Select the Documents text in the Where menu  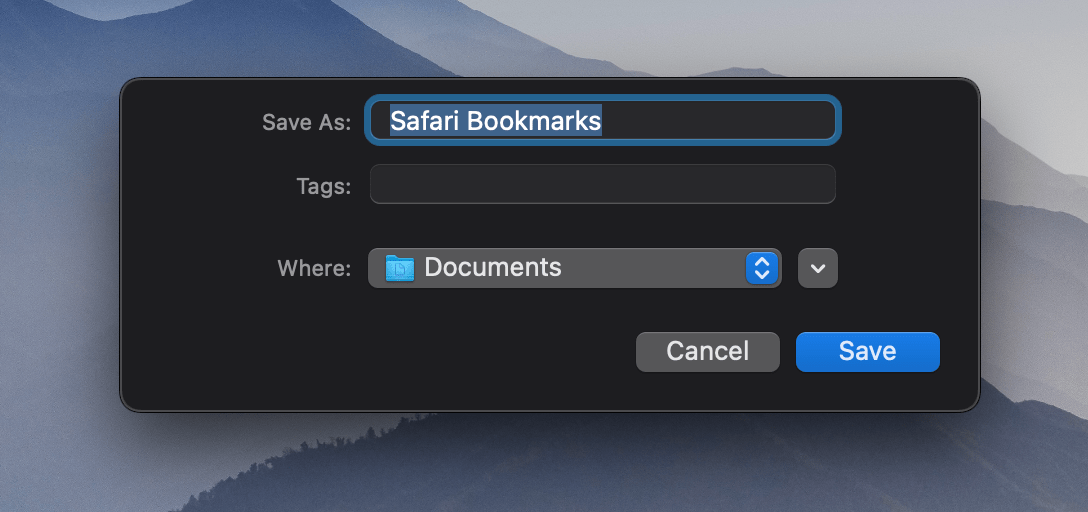pos(493,268)
